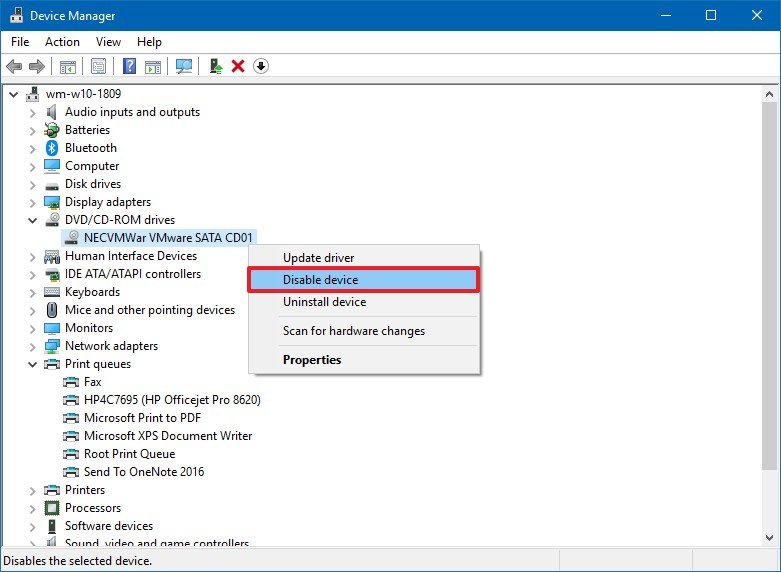Select NECVMWar VMware SATA CD01 device

(x=168, y=238)
